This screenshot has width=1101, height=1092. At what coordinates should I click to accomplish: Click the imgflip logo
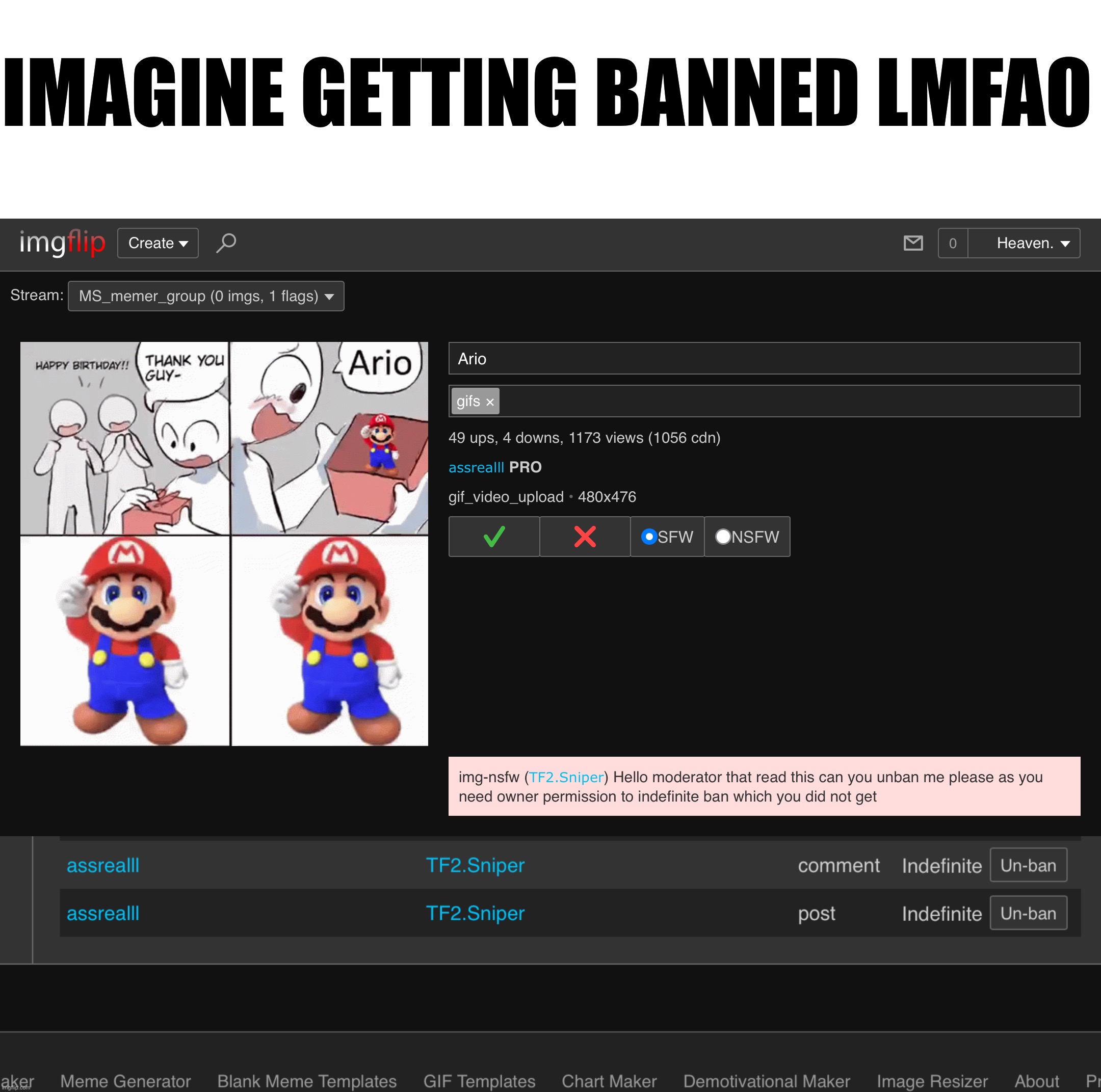(62, 243)
